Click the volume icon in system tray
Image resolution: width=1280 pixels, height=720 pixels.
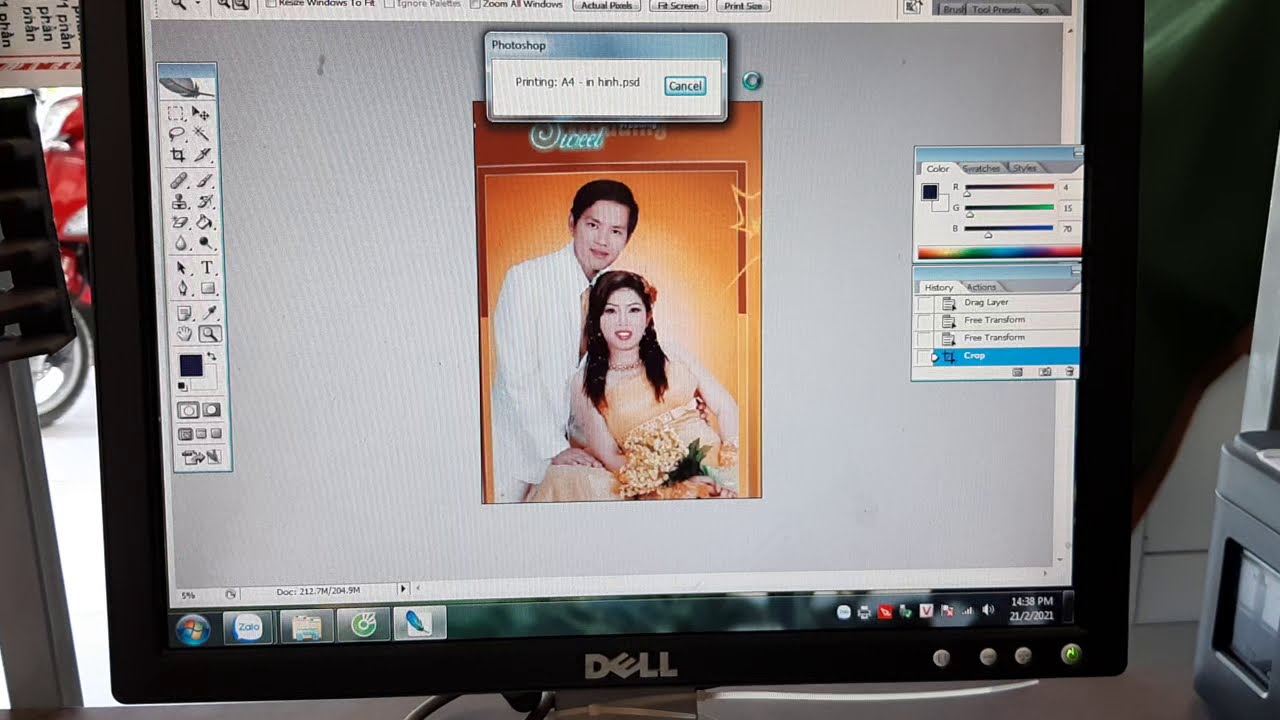click(x=988, y=610)
